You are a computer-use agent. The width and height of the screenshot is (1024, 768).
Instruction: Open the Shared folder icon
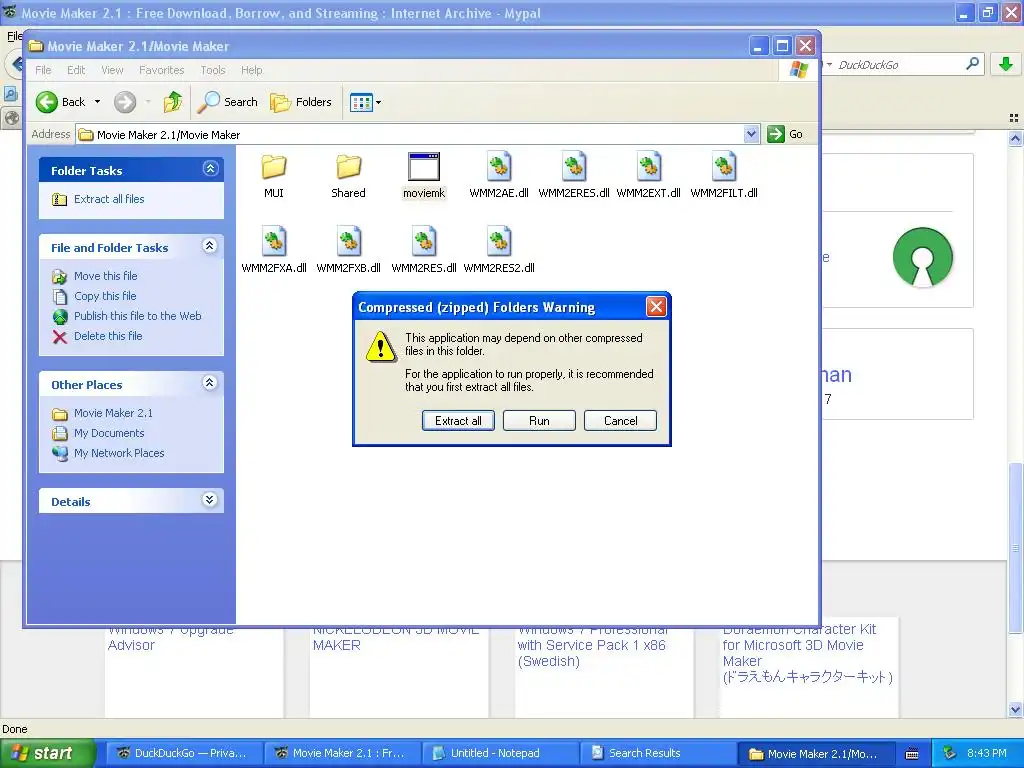[x=348, y=168]
